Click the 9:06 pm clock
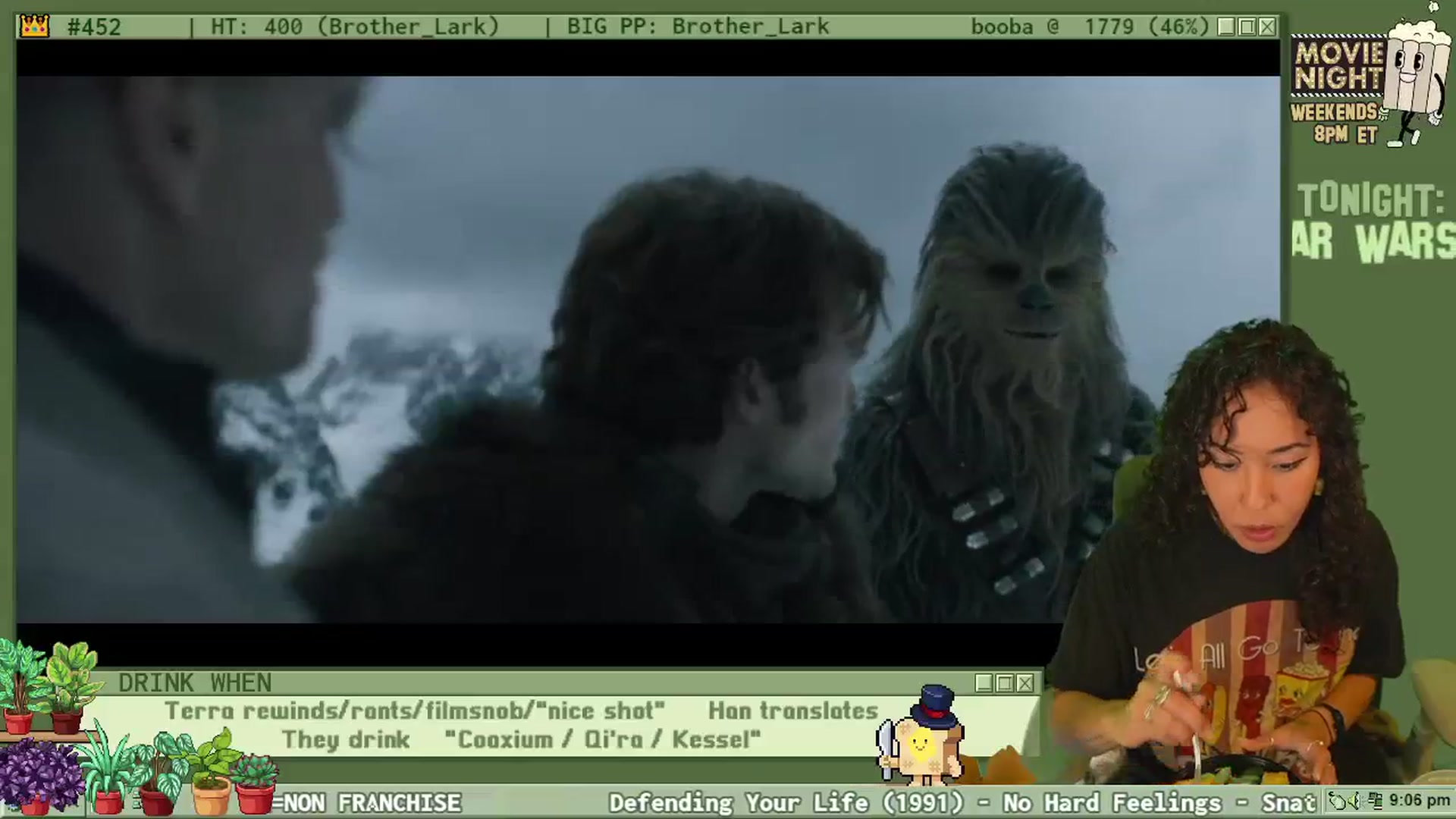1456x819 pixels. 1420,801
